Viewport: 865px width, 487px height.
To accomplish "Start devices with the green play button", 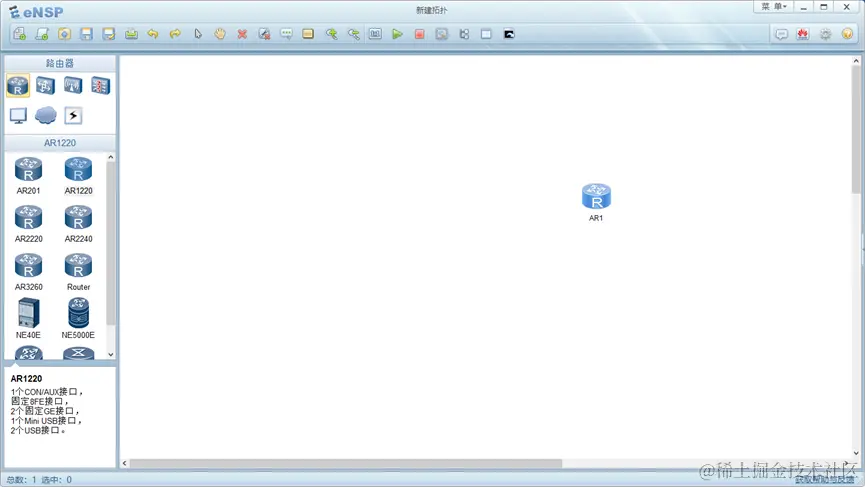I will click(397, 34).
